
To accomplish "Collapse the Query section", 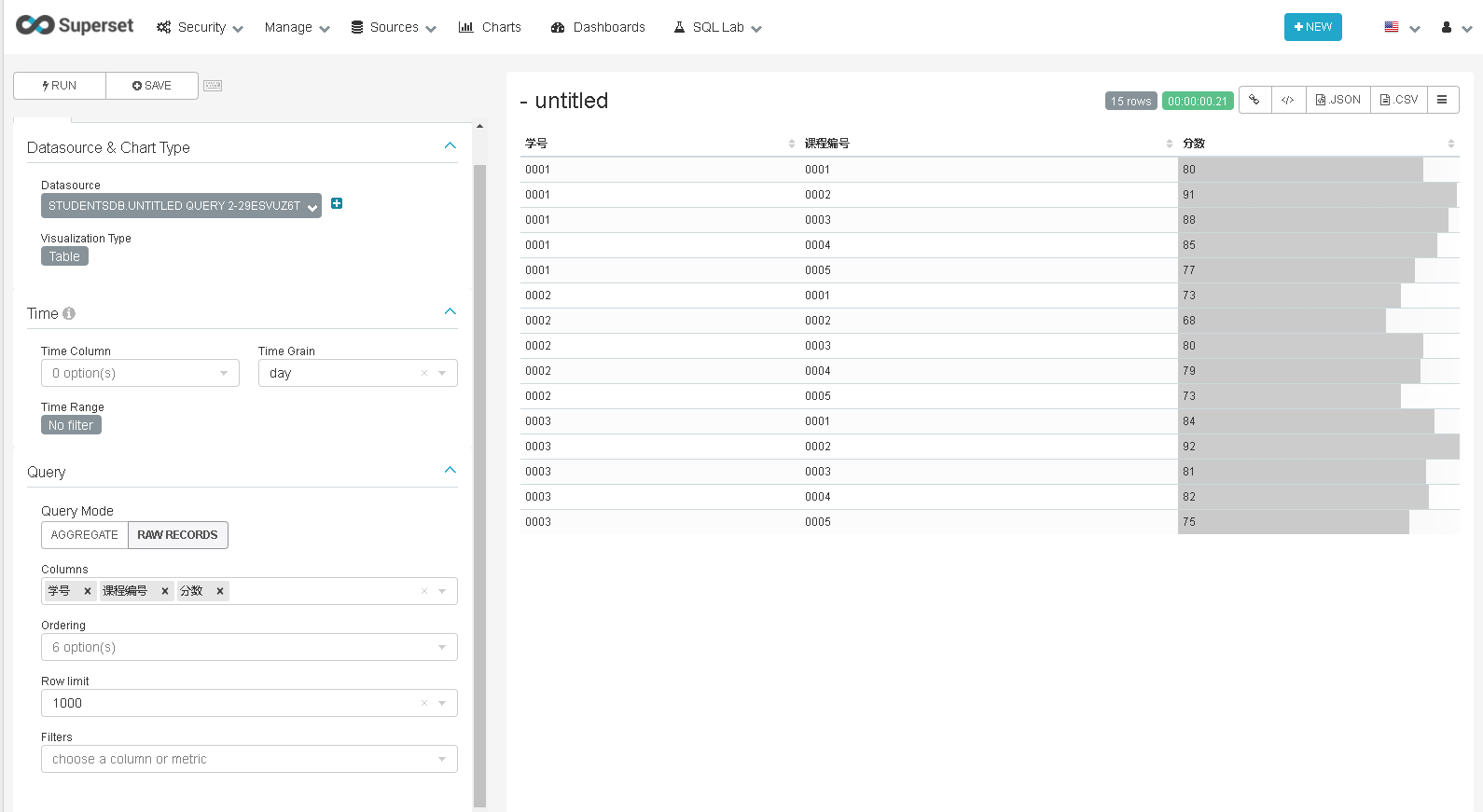I will (450, 470).
